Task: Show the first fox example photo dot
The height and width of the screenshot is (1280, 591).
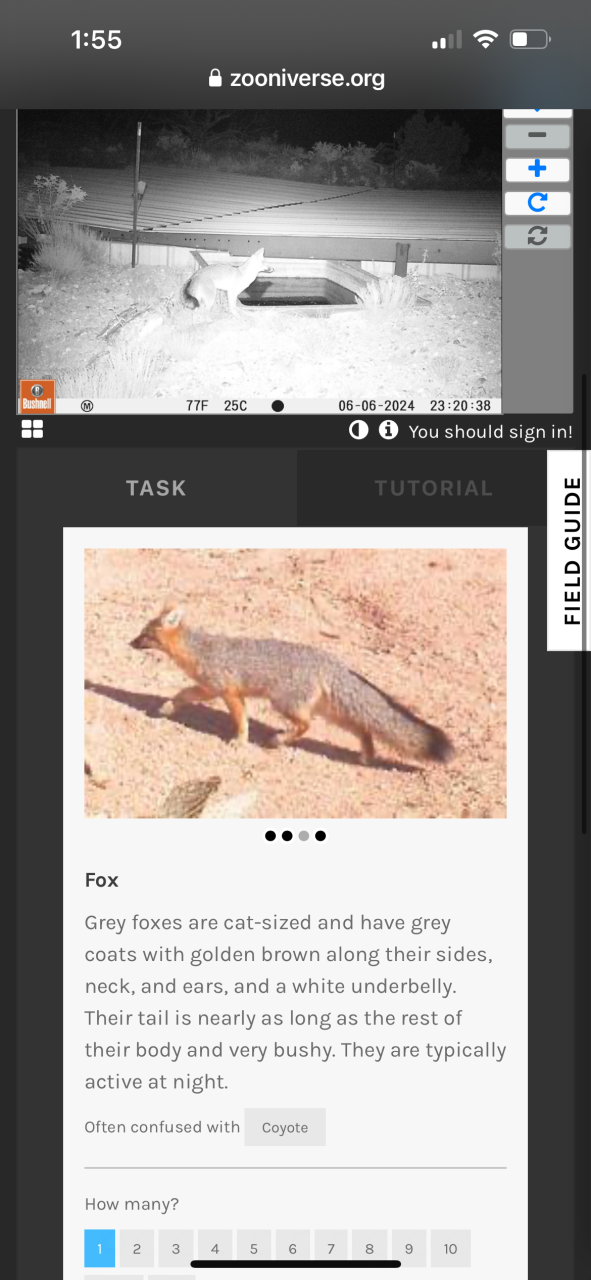Action: (x=271, y=836)
